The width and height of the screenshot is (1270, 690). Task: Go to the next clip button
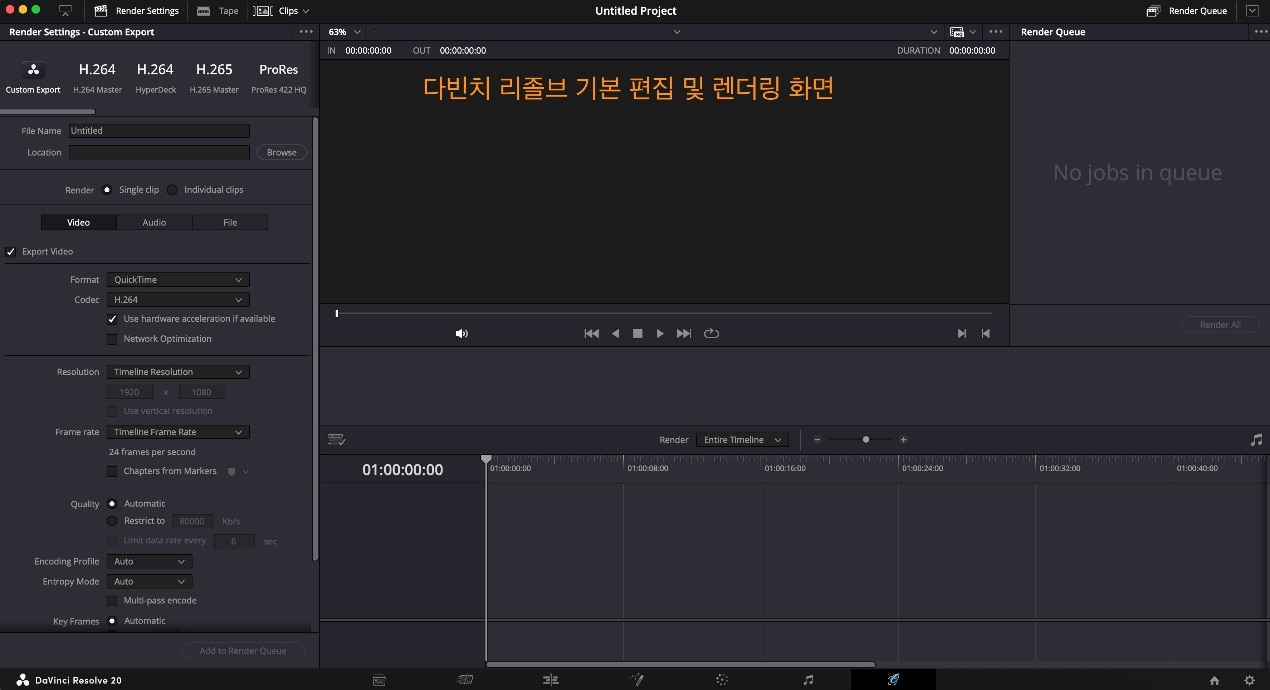962,334
